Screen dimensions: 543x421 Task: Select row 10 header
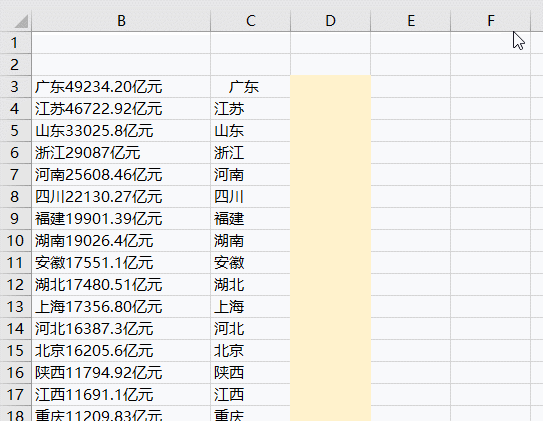(x=15, y=241)
